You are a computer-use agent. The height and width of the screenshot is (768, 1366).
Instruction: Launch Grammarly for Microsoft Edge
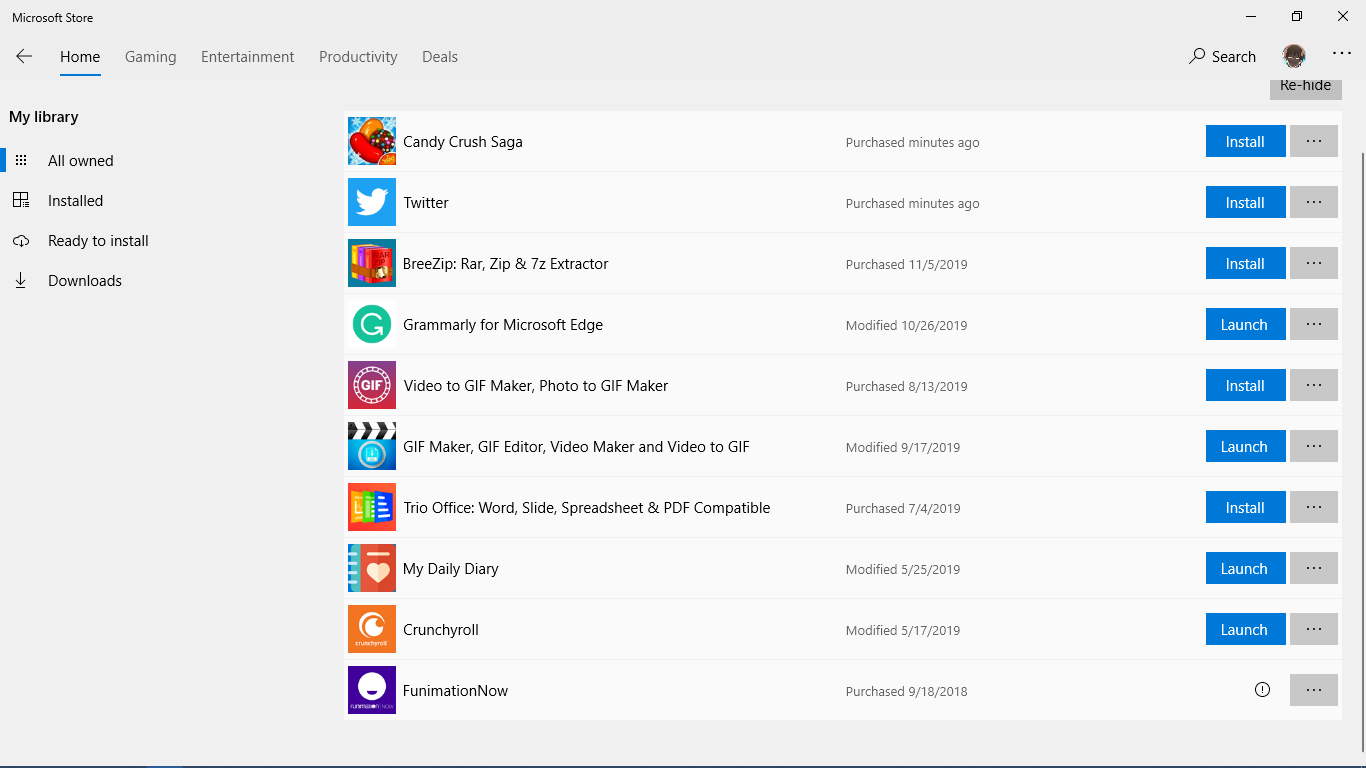click(x=1245, y=324)
